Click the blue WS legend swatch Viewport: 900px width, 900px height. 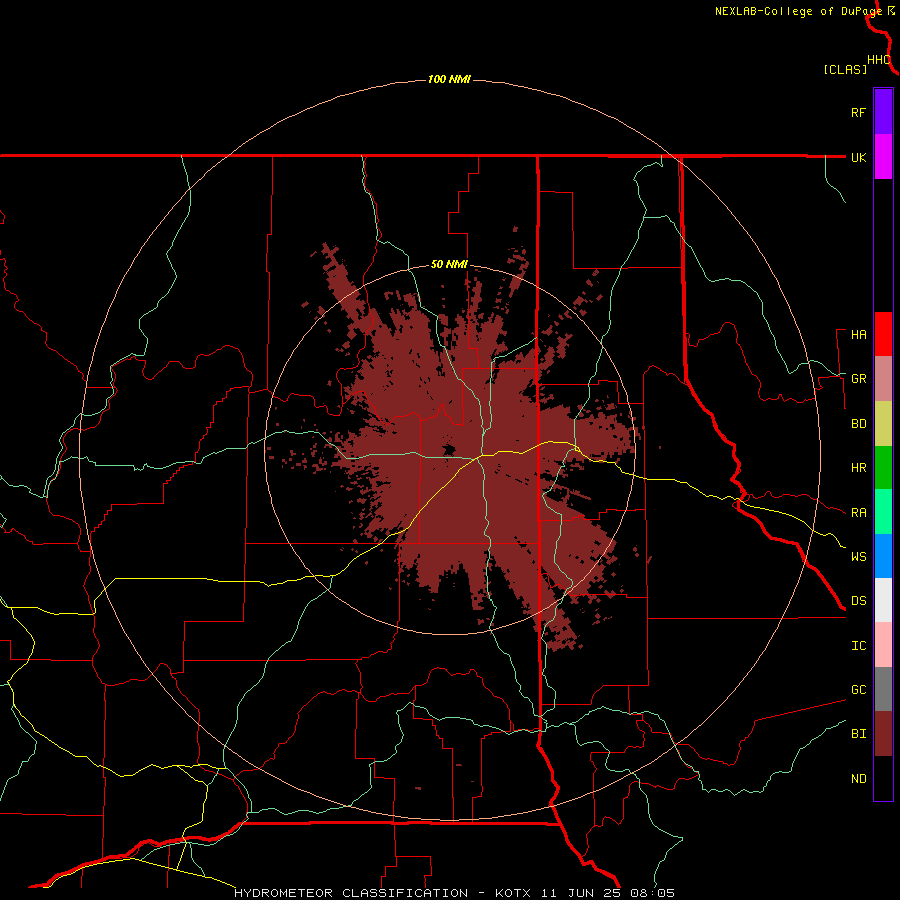(x=883, y=556)
